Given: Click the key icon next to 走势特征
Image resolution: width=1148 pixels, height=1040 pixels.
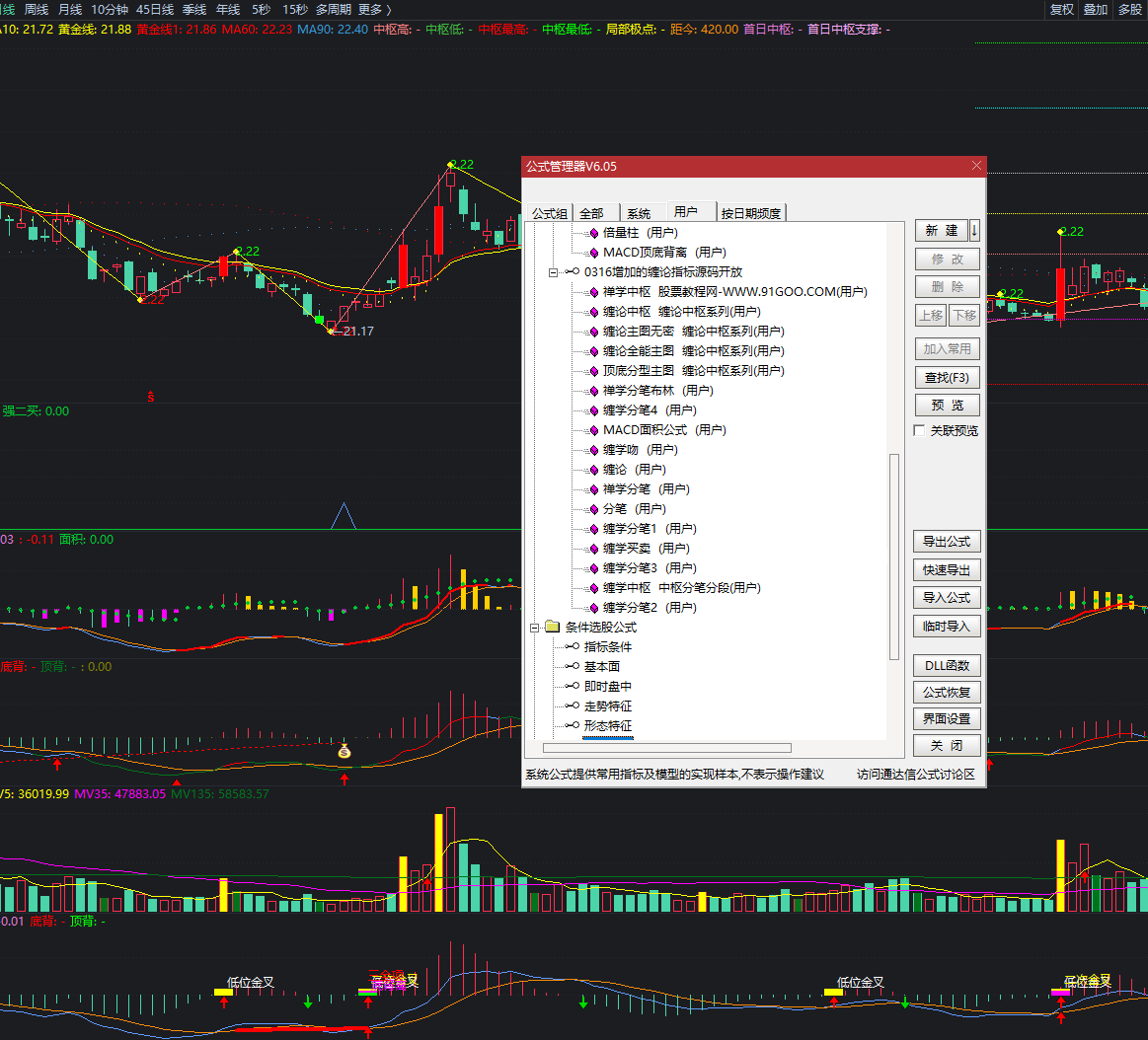Looking at the screenshot, I should [x=572, y=706].
